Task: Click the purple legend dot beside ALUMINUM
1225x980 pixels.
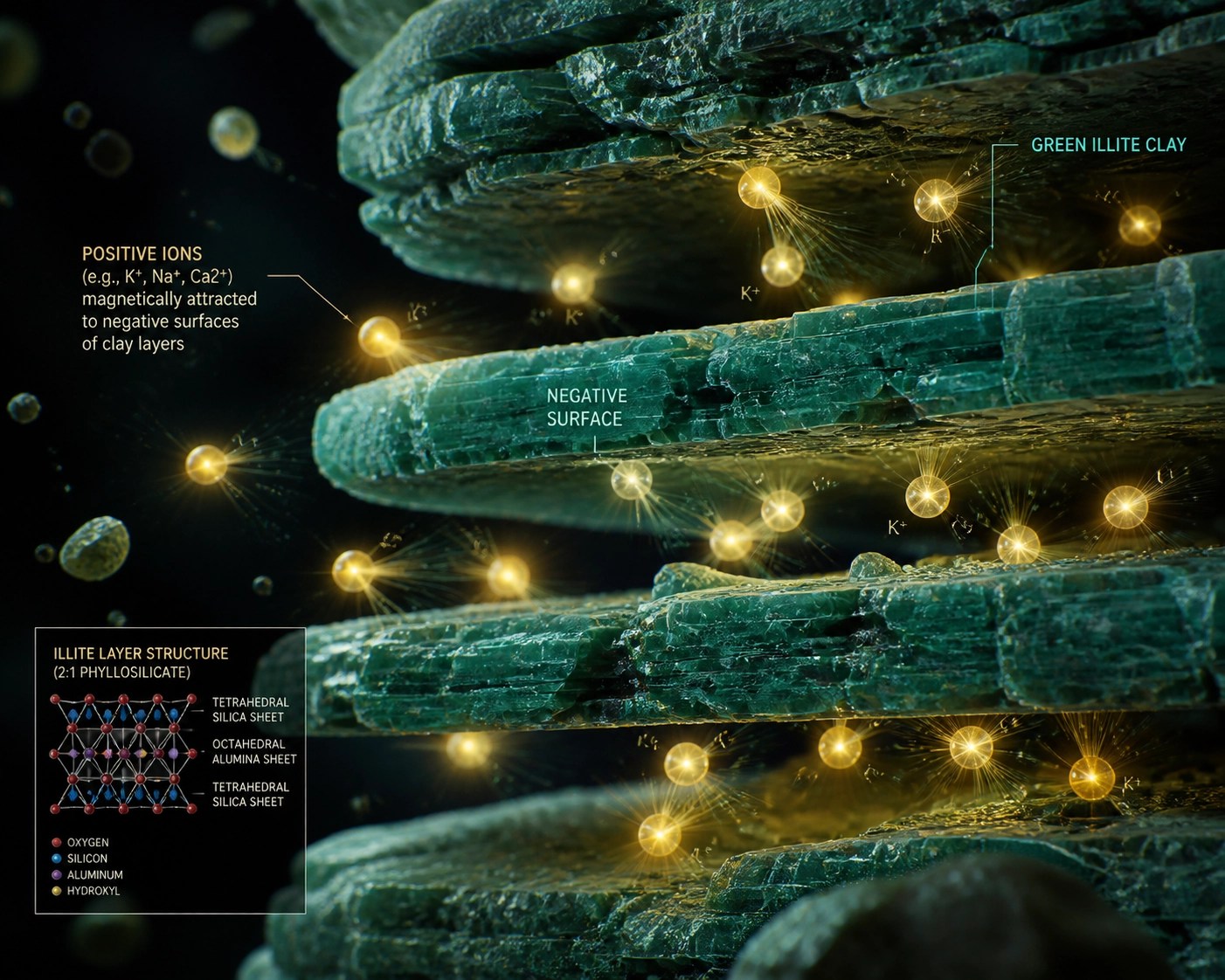Action: pos(57,874)
